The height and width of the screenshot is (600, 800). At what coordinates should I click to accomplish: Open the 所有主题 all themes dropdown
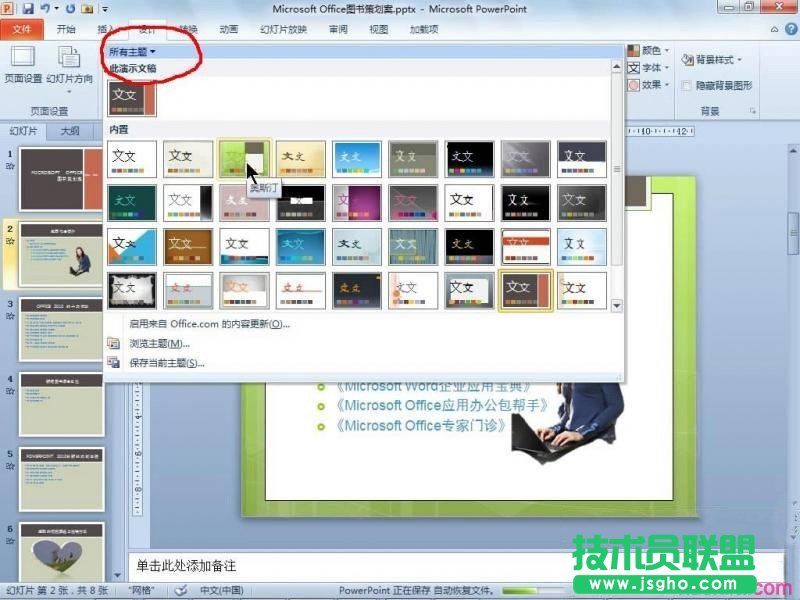click(x=130, y=51)
